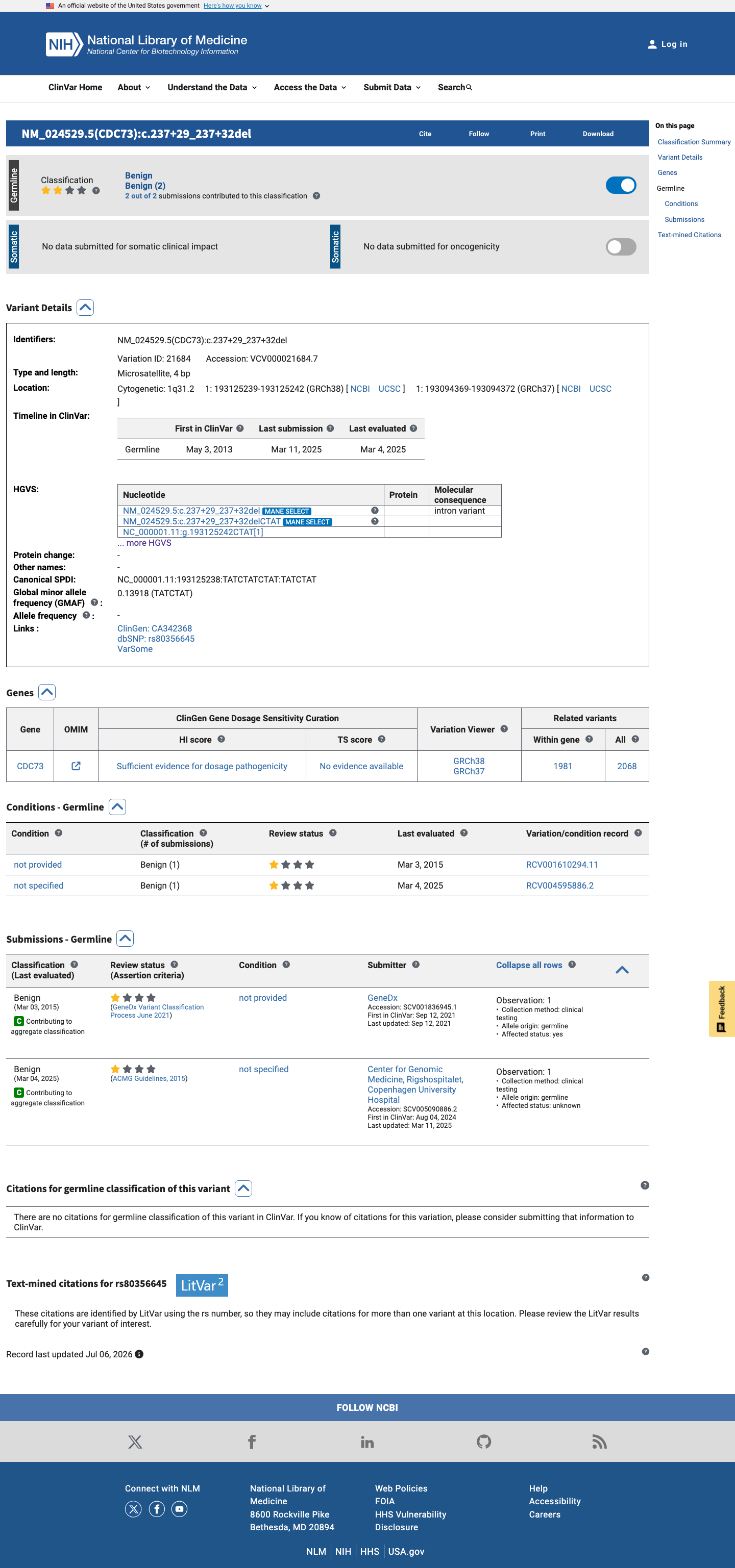Screen dimensions: 735x1568
Task: Collapse the germline citations section
Action: (x=243, y=1189)
